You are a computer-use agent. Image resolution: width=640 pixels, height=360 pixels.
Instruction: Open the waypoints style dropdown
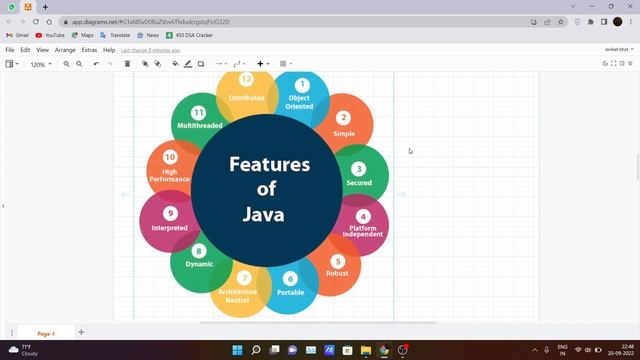click(x=240, y=64)
